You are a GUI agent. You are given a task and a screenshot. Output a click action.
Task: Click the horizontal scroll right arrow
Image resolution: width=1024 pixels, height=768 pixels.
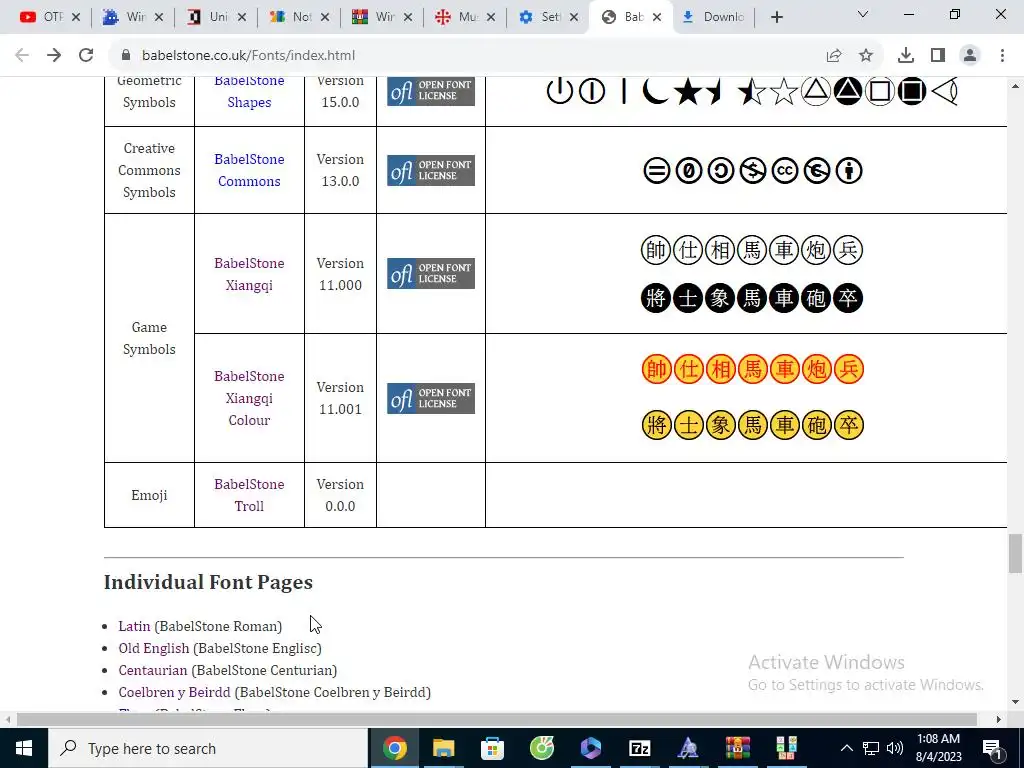tap(999, 720)
